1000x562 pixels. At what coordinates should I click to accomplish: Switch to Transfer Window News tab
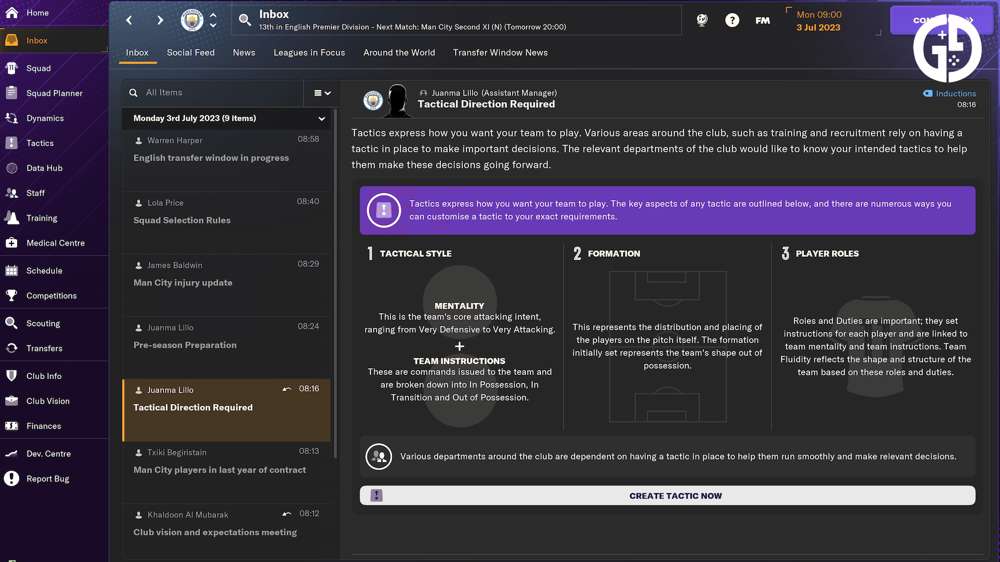point(500,52)
